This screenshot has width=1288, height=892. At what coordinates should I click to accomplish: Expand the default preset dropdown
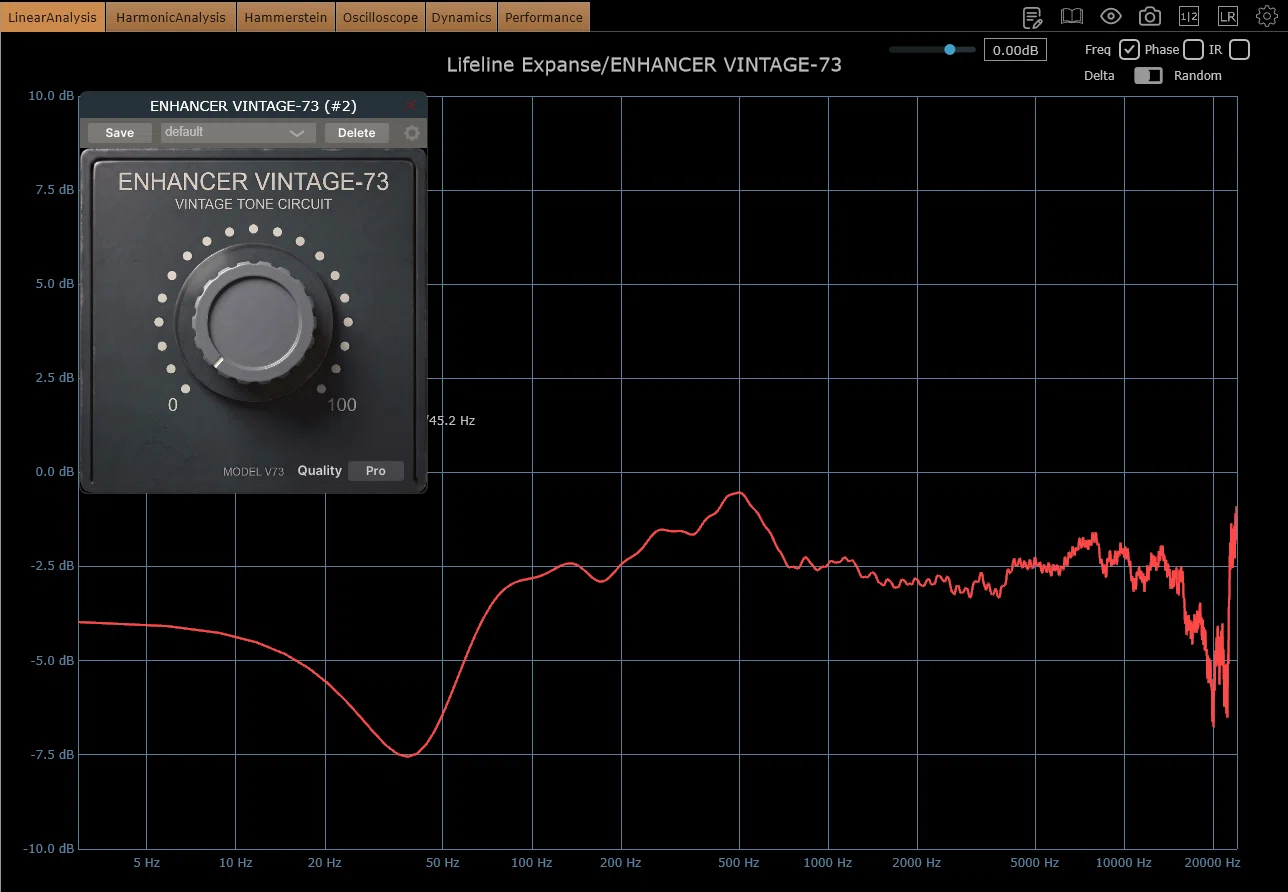tap(238, 132)
